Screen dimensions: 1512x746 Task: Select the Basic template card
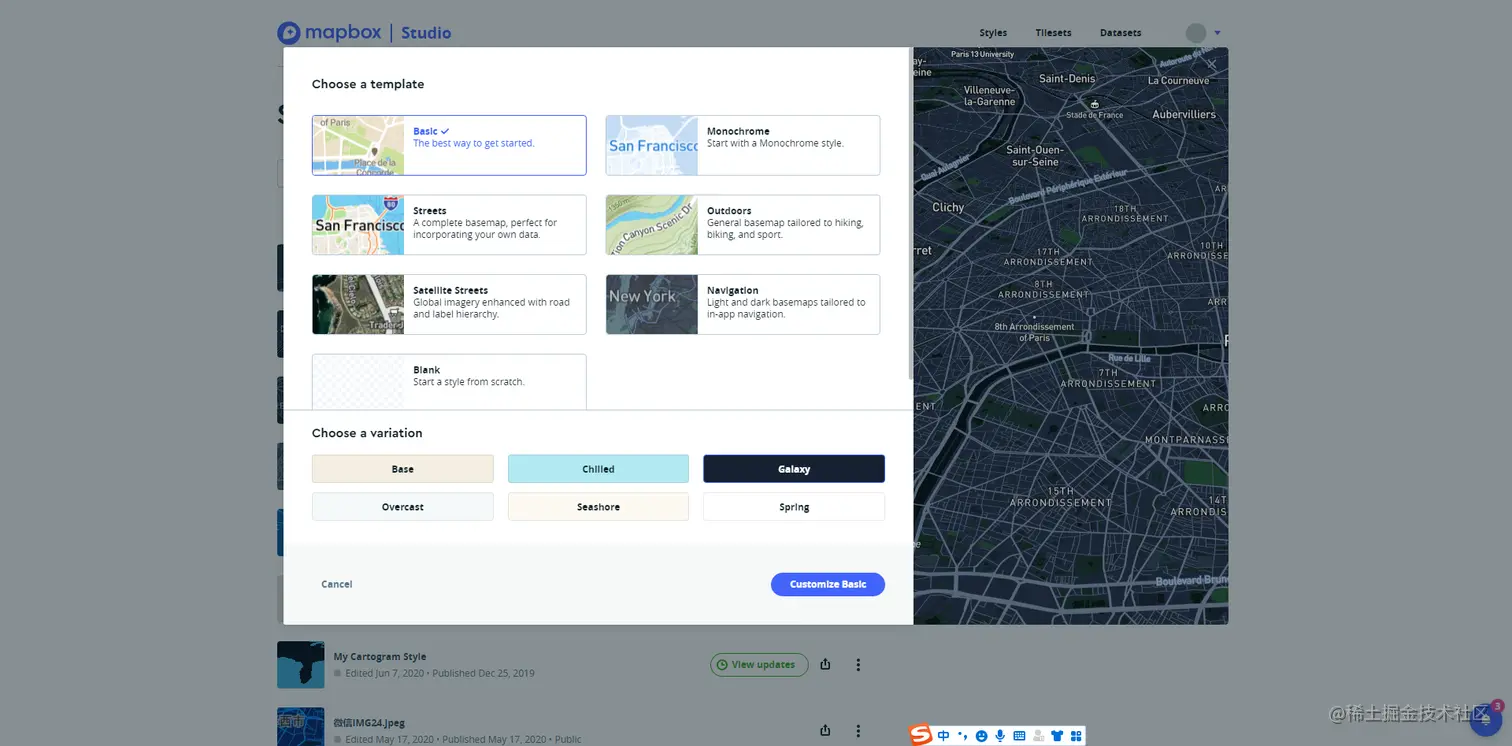tap(449, 145)
